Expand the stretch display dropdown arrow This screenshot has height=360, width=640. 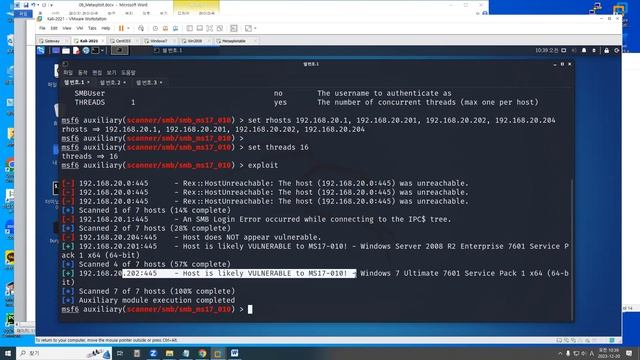(x=255, y=28)
